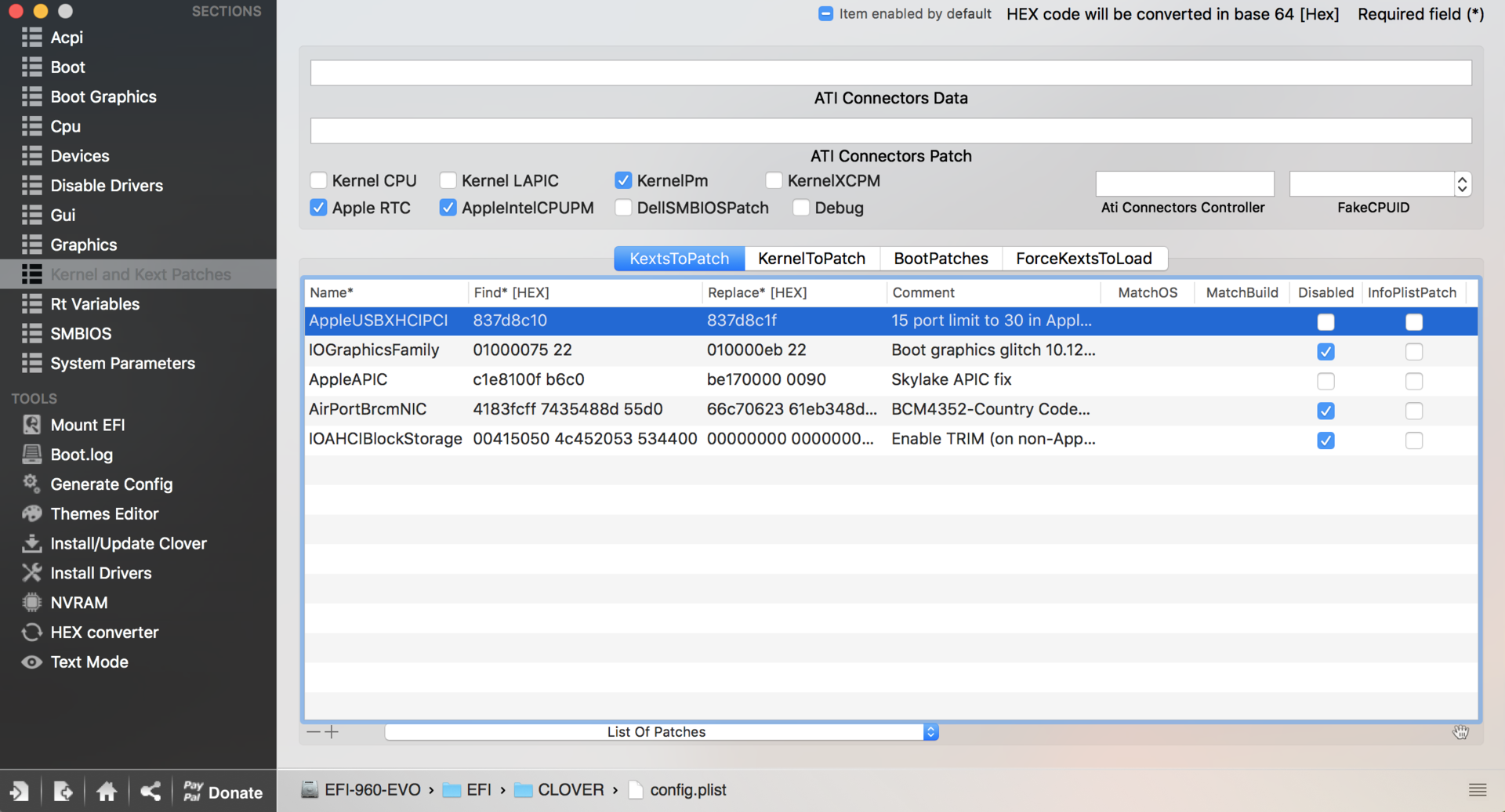Click the NVRAM chip icon

pos(31,603)
